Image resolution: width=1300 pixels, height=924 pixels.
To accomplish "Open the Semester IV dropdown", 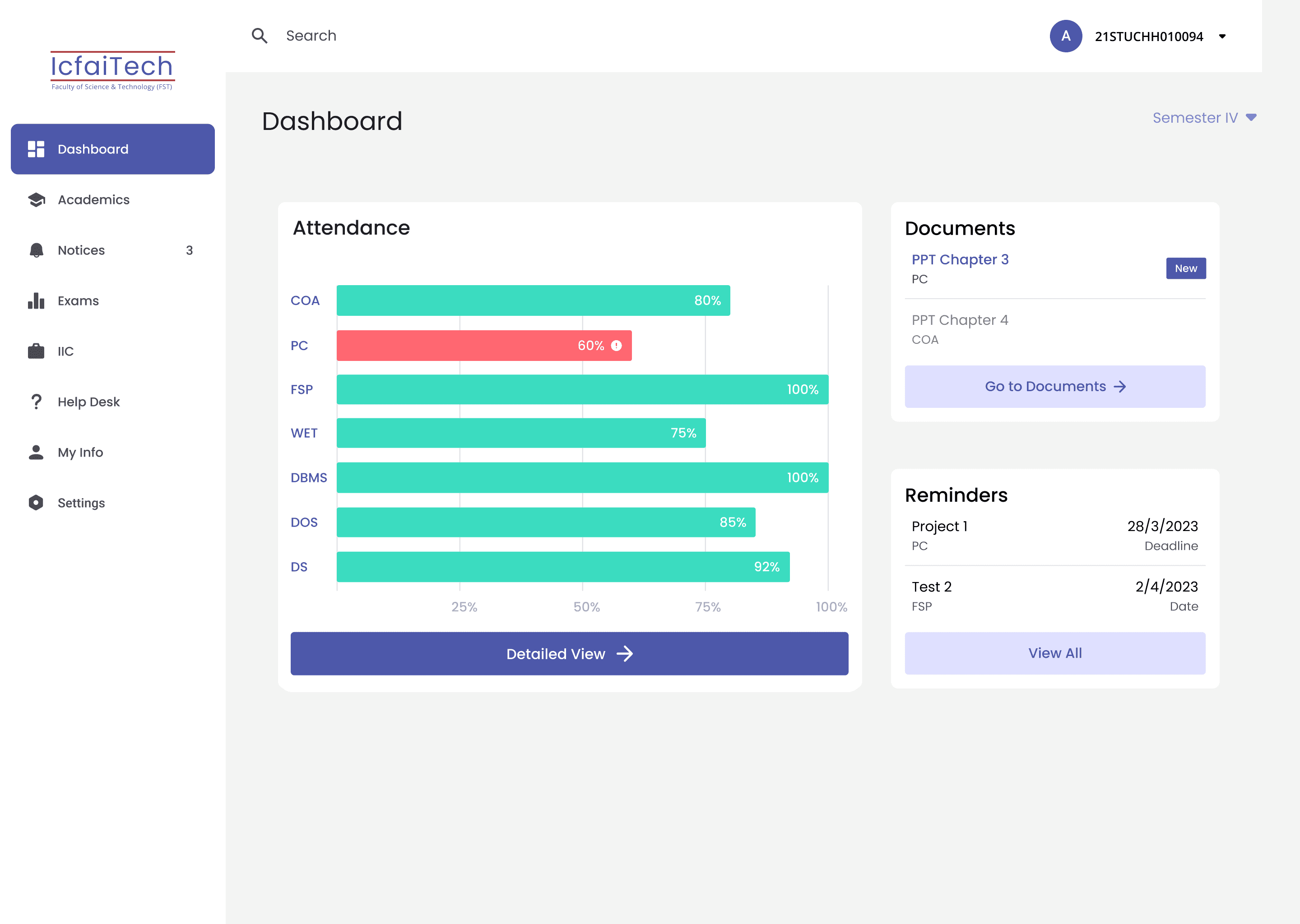I will pyautogui.click(x=1204, y=118).
